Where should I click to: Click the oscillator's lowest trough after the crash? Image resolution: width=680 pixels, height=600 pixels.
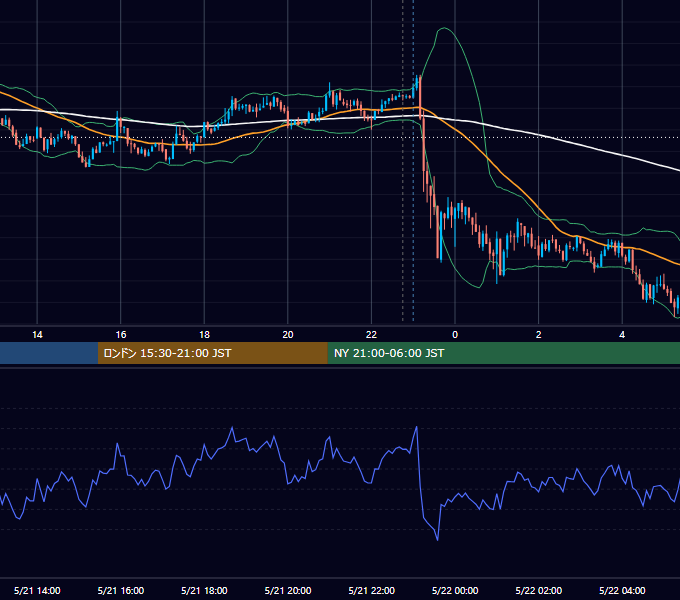(x=437, y=539)
